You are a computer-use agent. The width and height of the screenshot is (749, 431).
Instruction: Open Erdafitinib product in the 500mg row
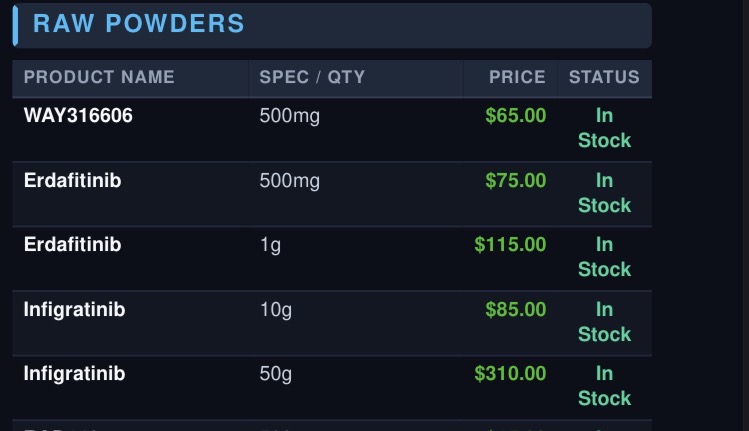73,181
